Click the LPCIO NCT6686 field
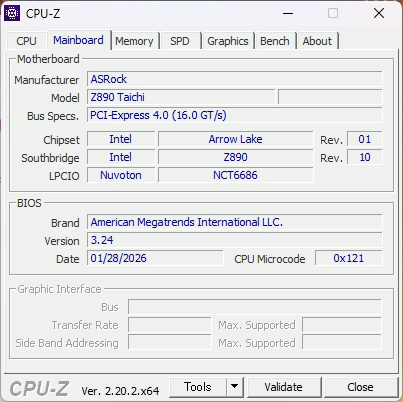403x402 pixels. click(235, 175)
